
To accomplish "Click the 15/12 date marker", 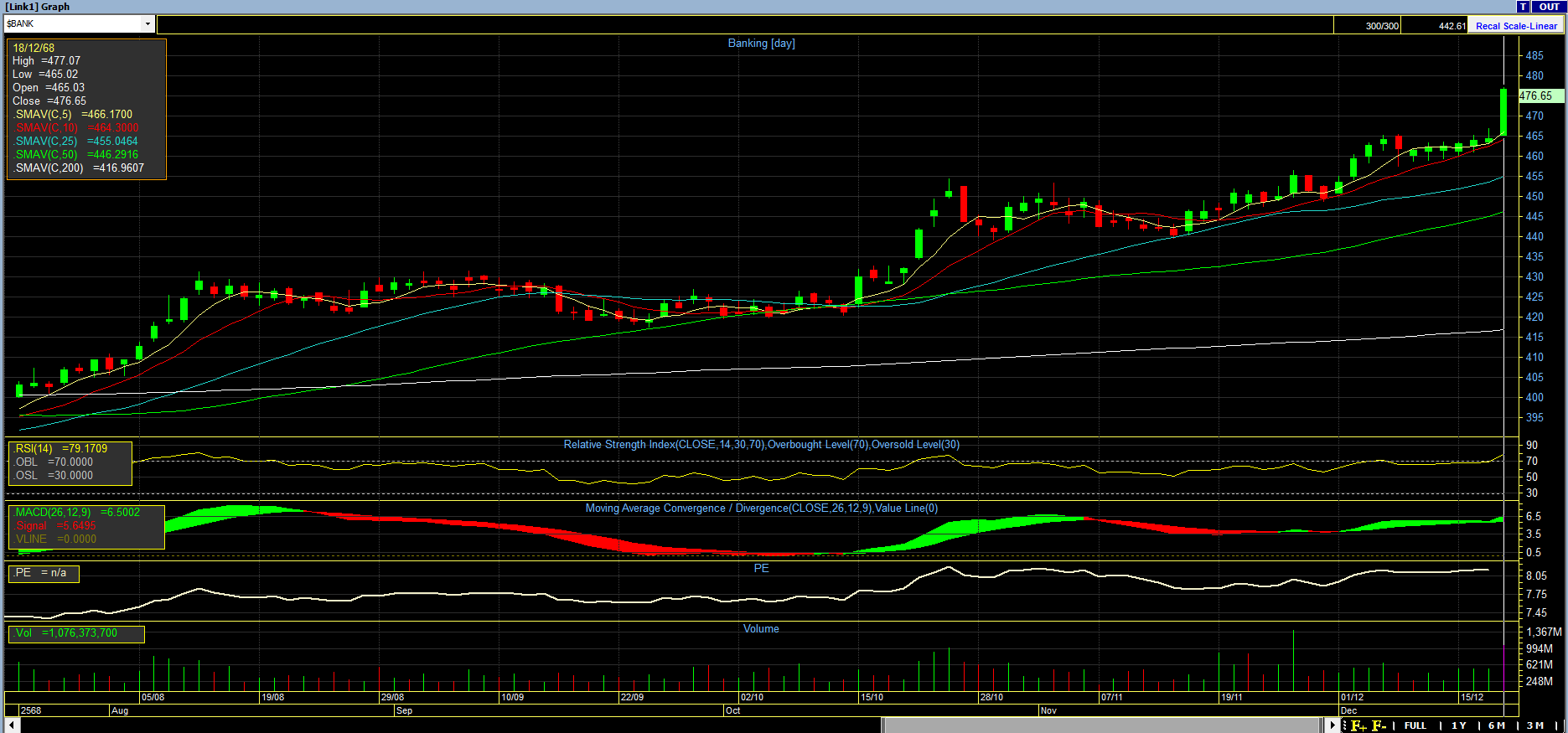I will 1472,697.
